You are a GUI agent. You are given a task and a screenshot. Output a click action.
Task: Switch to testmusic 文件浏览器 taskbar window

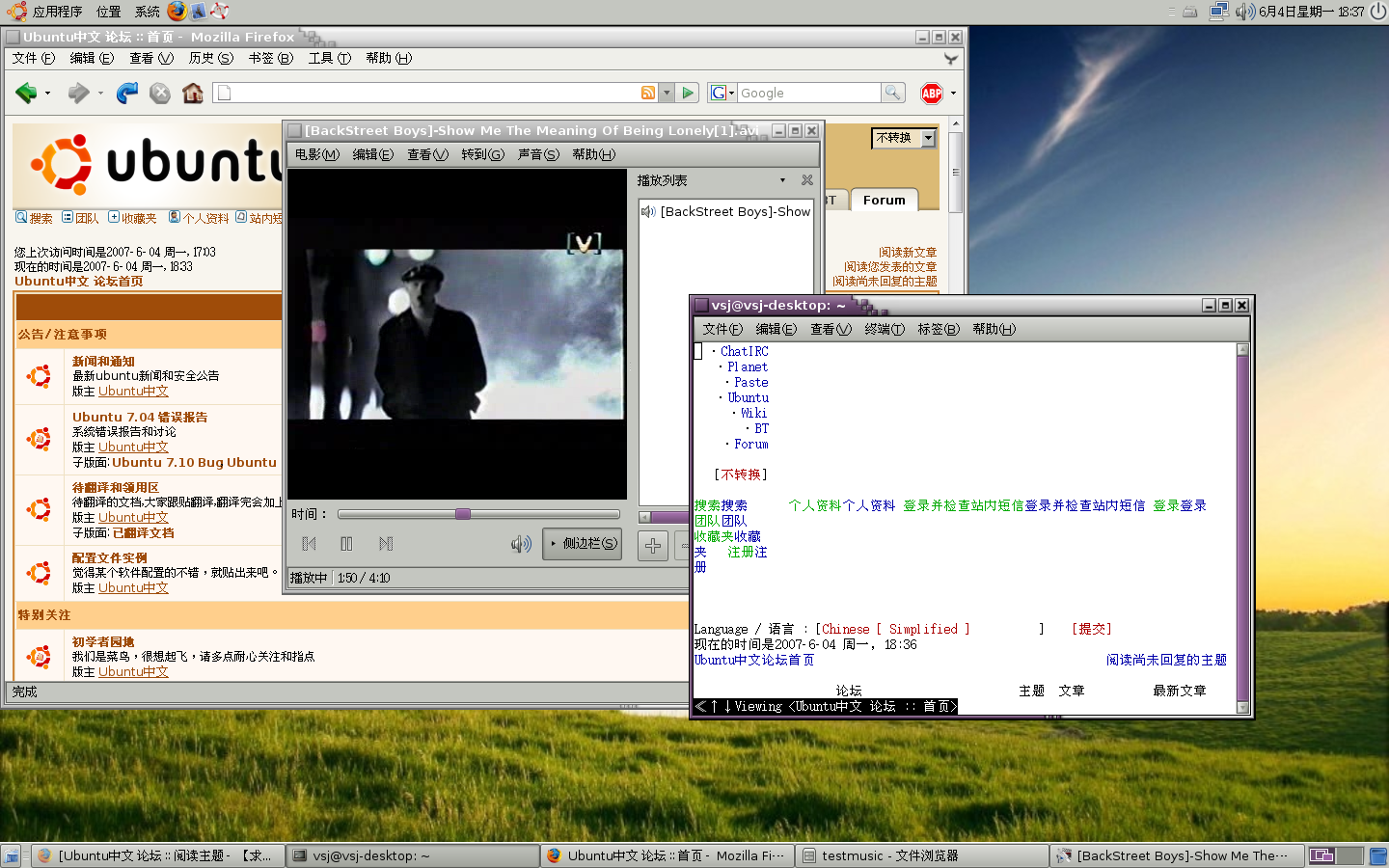click(923, 855)
